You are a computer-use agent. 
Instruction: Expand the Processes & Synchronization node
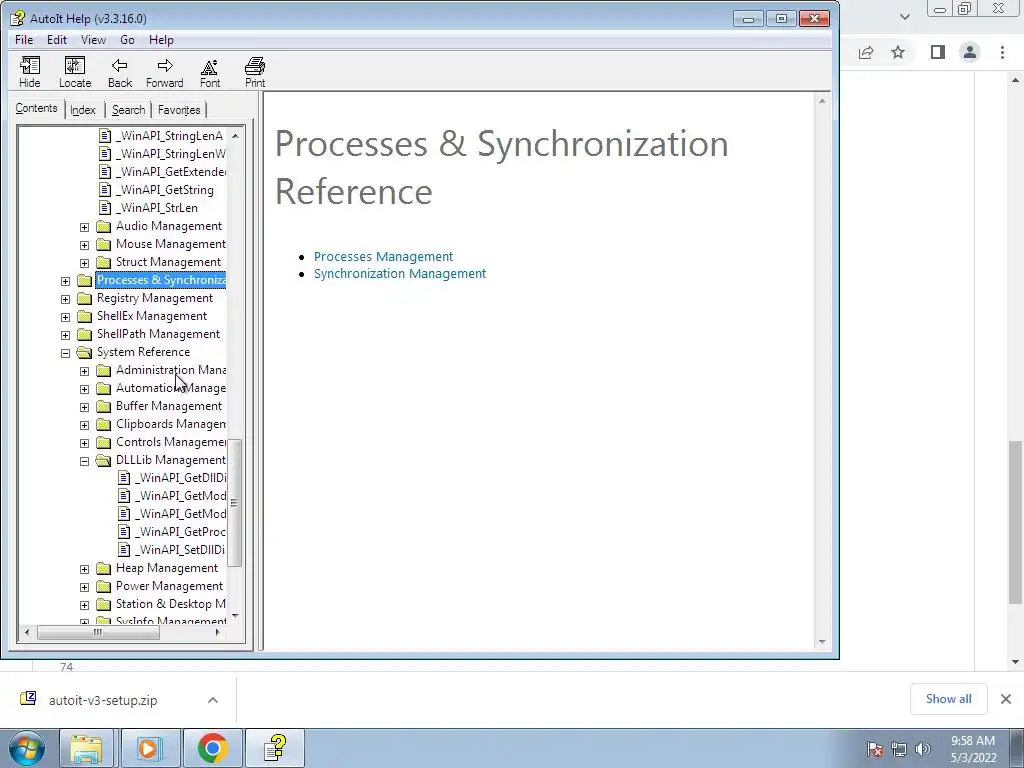click(65, 281)
